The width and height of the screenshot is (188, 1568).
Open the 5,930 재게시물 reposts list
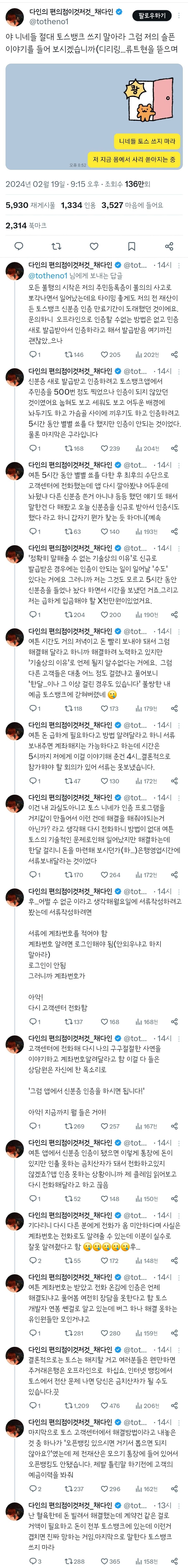30,205
